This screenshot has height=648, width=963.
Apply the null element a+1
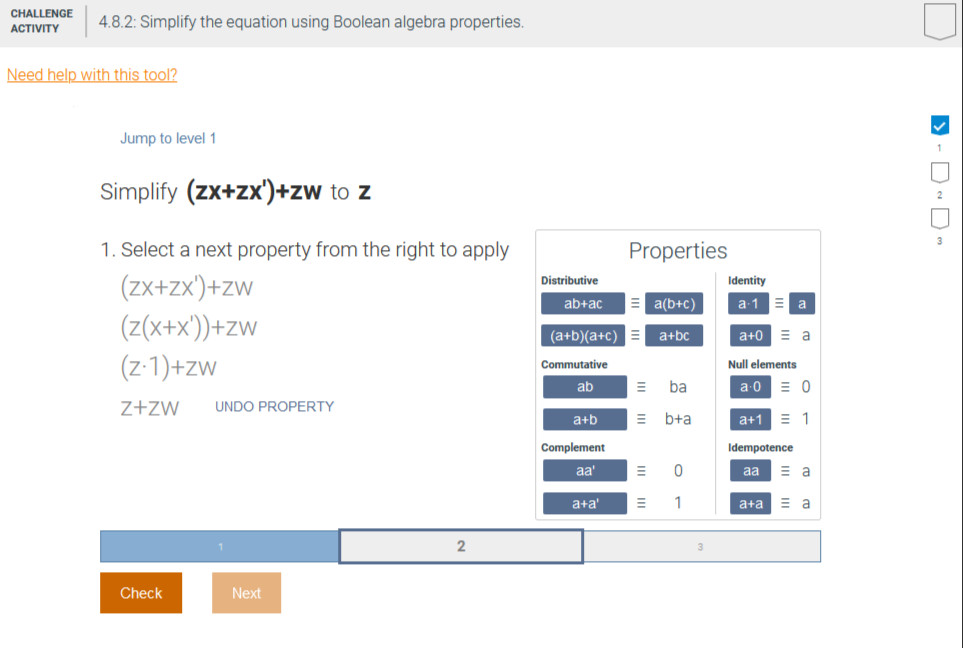pos(750,419)
